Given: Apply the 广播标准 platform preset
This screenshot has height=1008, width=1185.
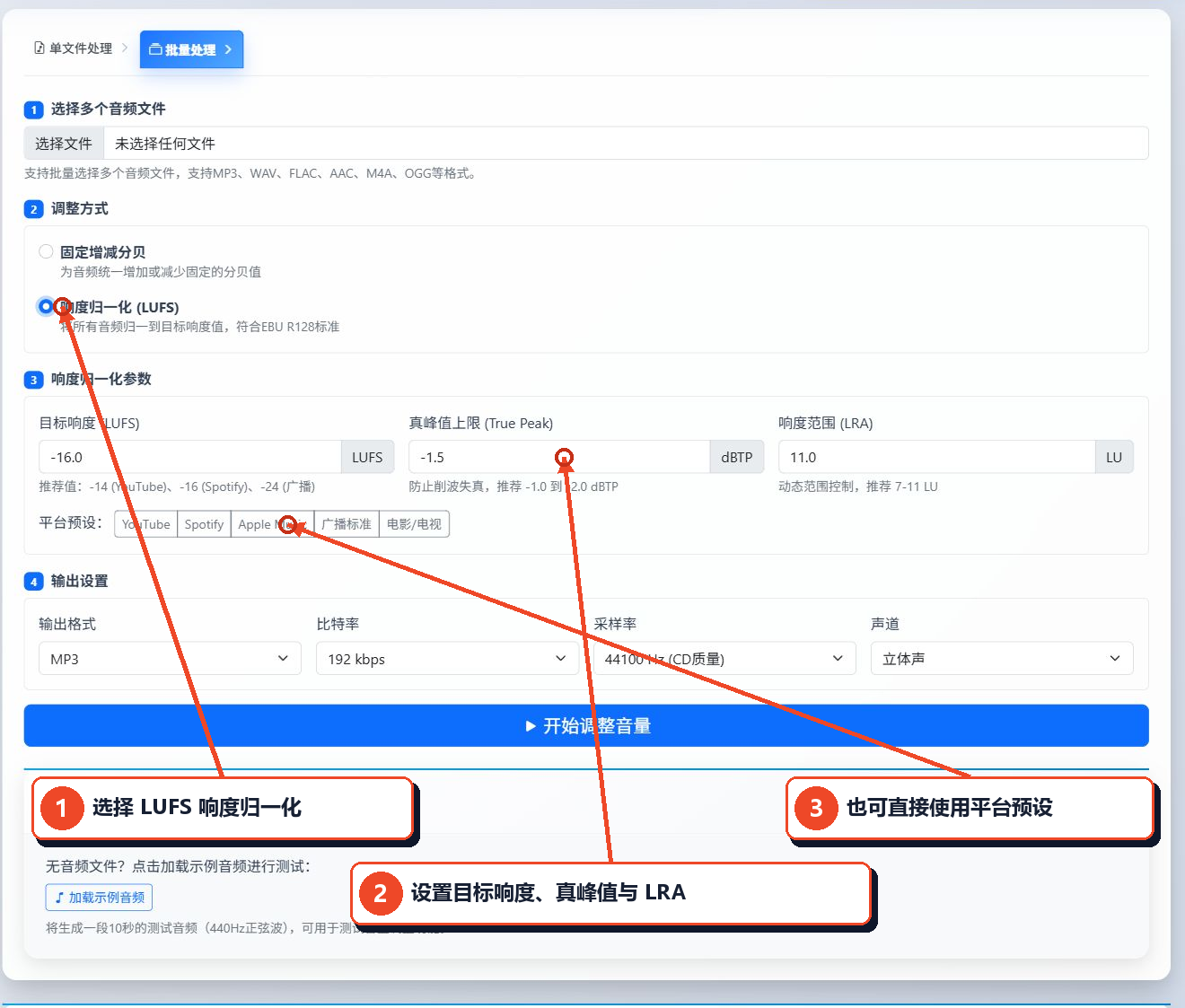Looking at the screenshot, I should coord(347,524).
